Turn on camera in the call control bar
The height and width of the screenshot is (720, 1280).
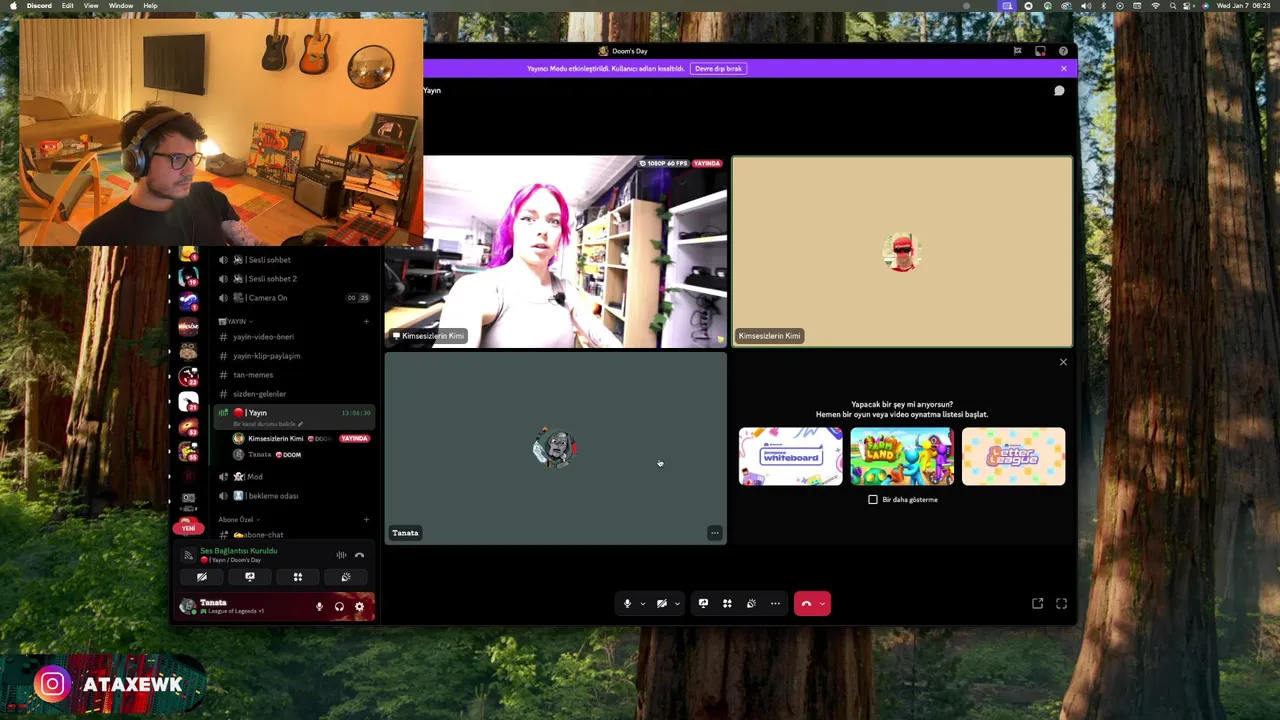pos(661,604)
